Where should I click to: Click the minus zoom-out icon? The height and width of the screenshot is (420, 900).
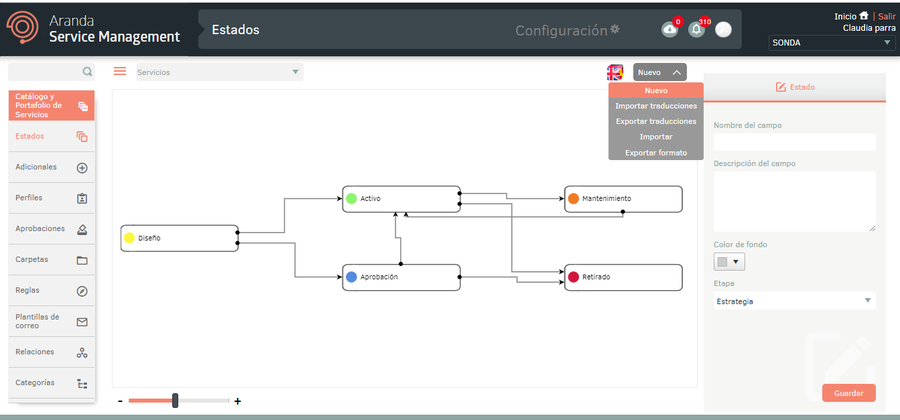120,401
